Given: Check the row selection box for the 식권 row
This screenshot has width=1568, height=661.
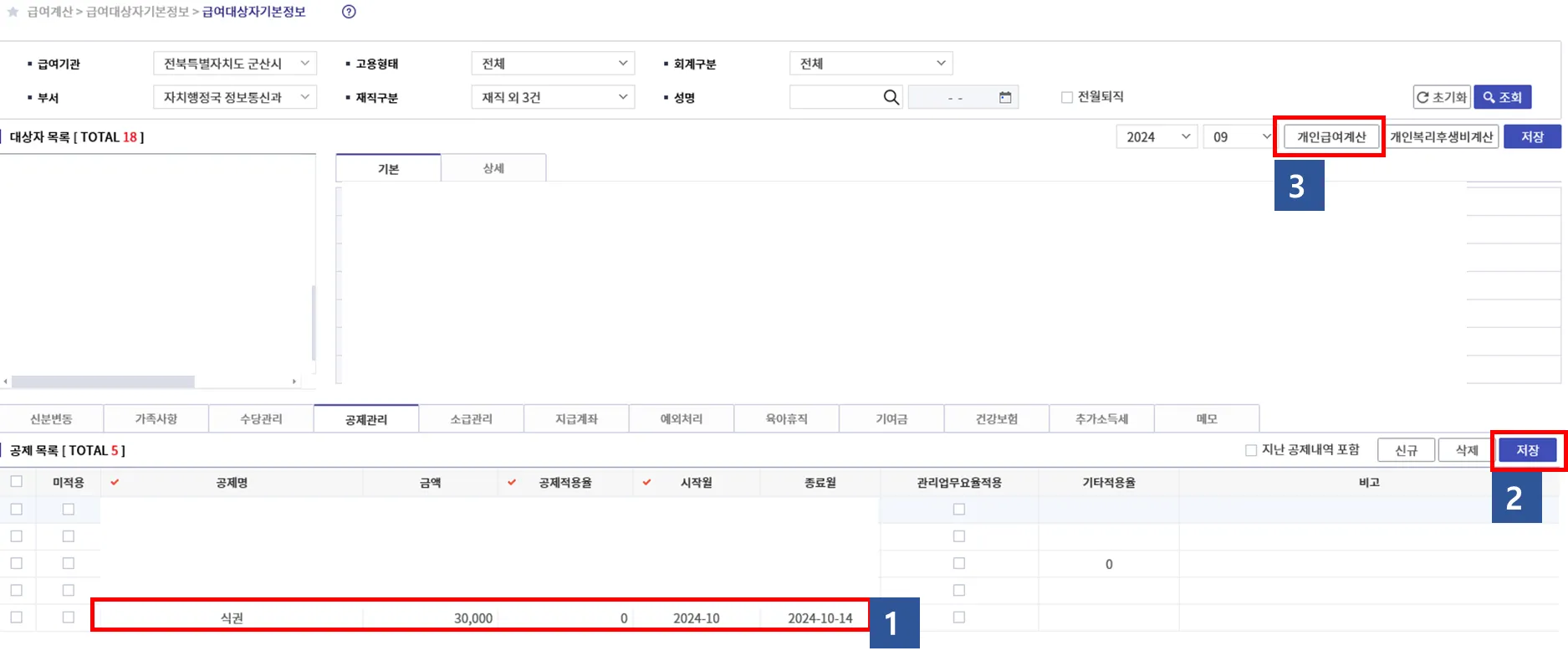Looking at the screenshot, I should point(17,617).
